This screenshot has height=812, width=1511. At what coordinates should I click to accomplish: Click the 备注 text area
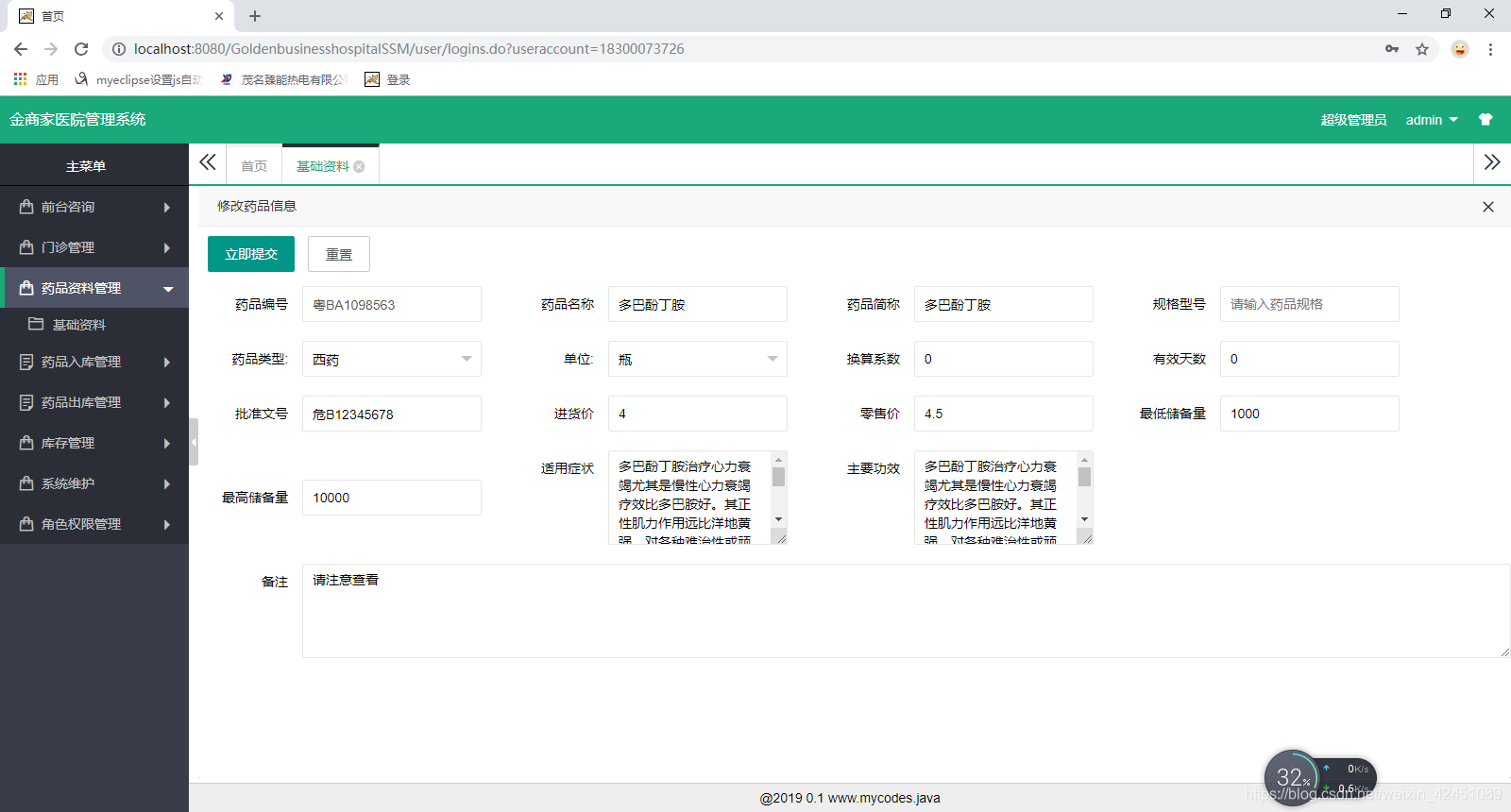(x=907, y=611)
